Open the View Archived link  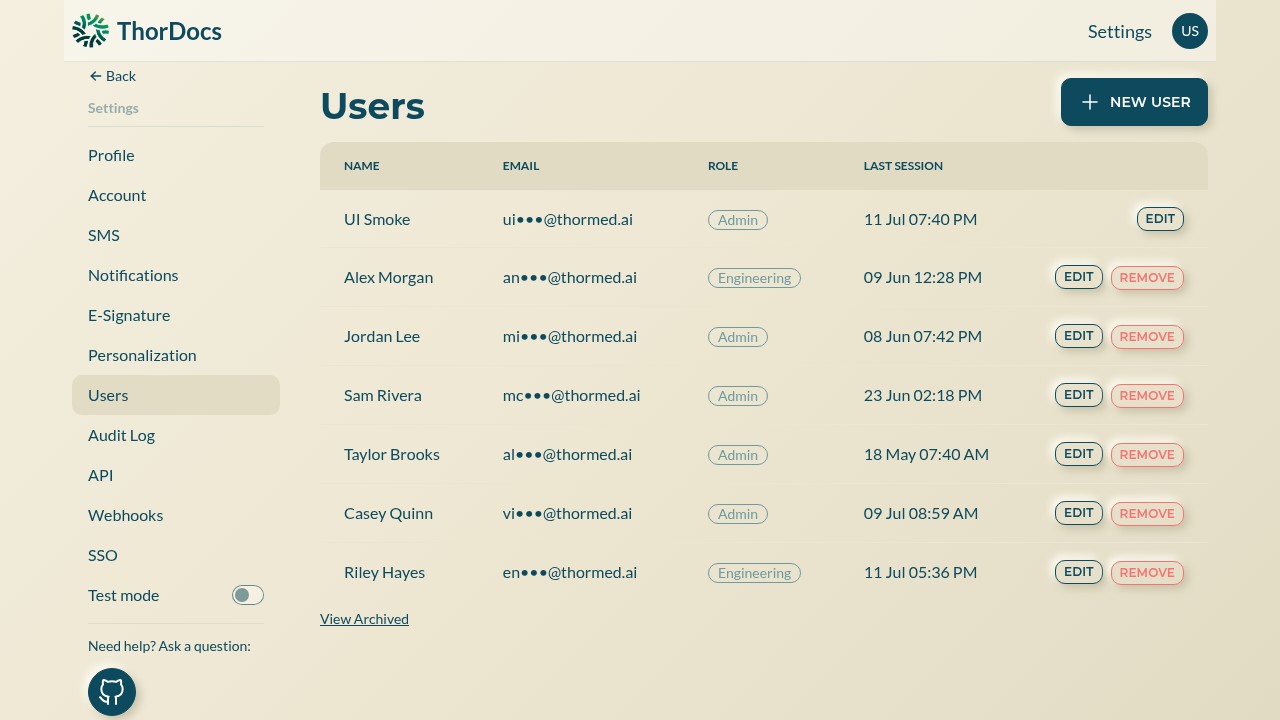pyautogui.click(x=364, y=619)
